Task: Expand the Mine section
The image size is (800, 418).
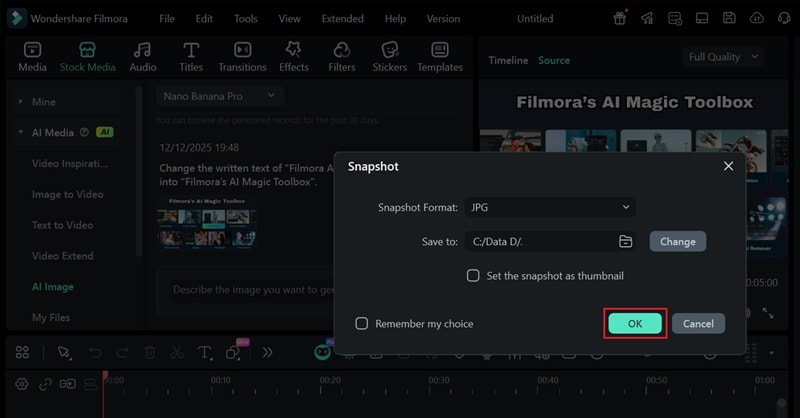Action: point(20,102)
